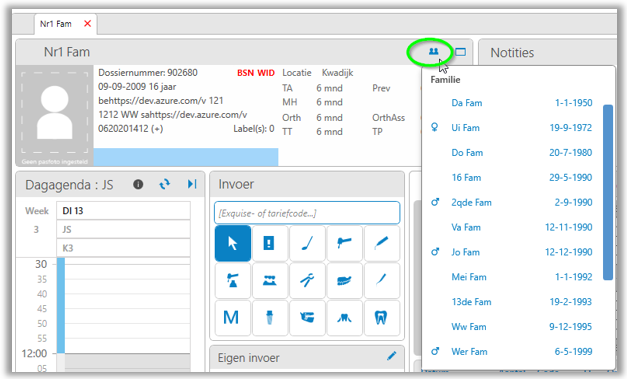Select the pointer arrow tool in Invoer
Image resolution: width=627 pixels, height=379 pixels.
(233, 243)
